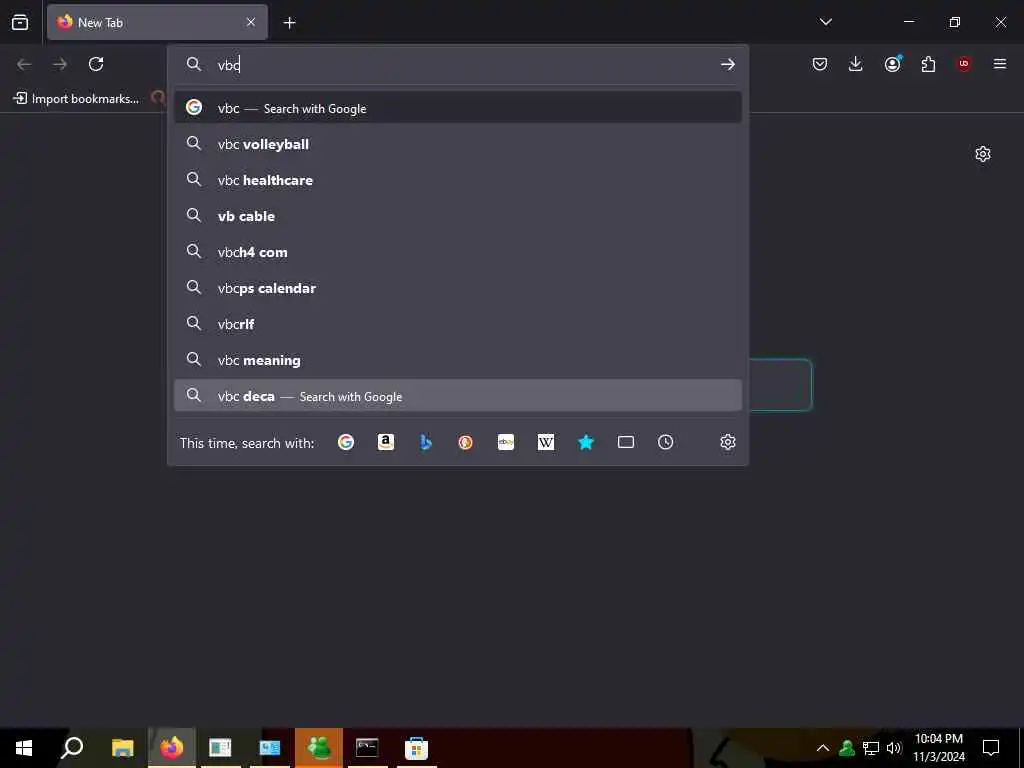
Task: Select 'vbc — Search with Google' suggestion
Action: coord(458,108)
